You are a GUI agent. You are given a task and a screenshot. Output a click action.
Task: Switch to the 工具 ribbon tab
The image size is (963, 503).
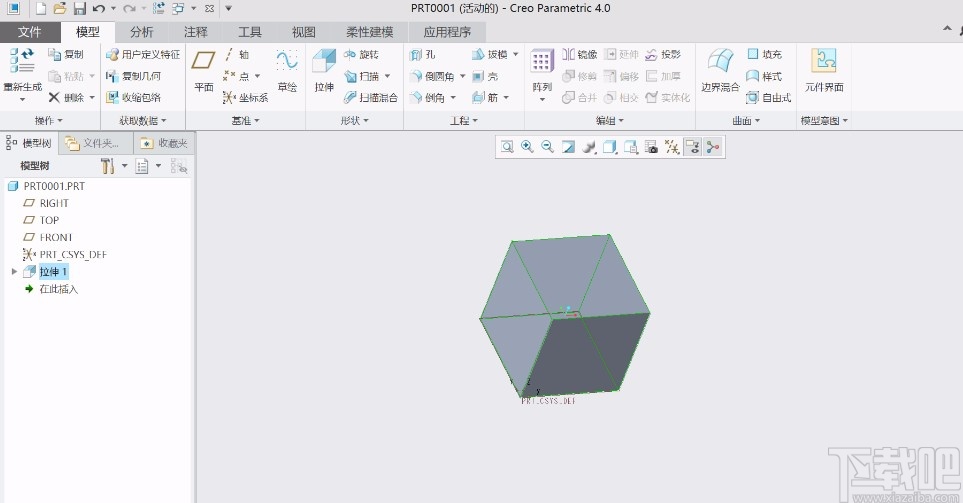pyautogui.click(x=249, y=32)
